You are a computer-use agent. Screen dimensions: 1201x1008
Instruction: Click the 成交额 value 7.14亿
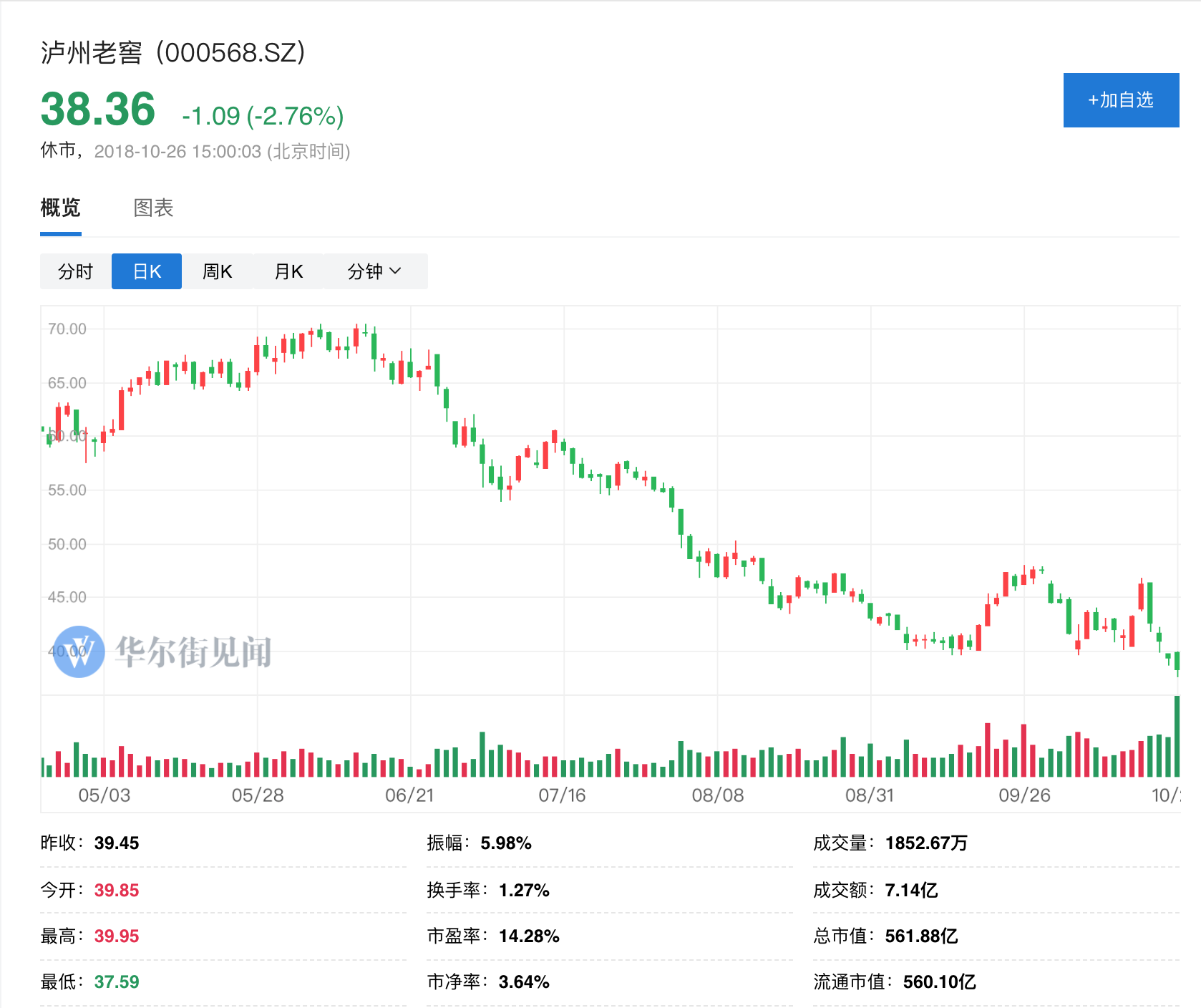911,891
